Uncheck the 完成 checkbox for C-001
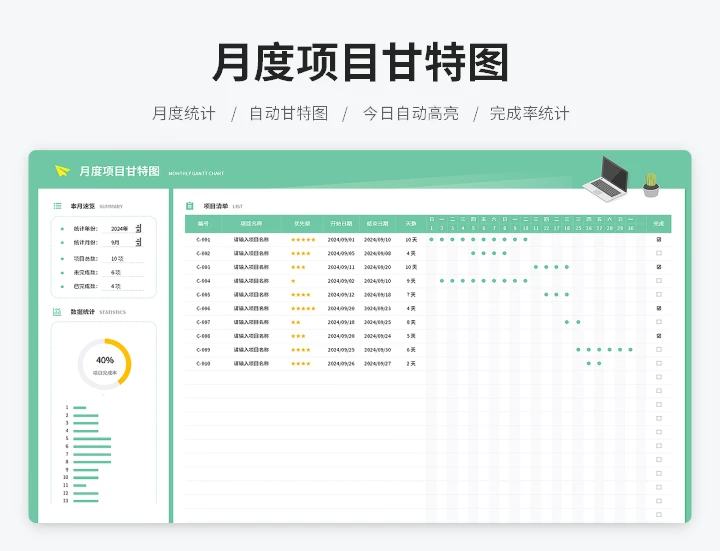720x551 pixels. click(659, 240)
